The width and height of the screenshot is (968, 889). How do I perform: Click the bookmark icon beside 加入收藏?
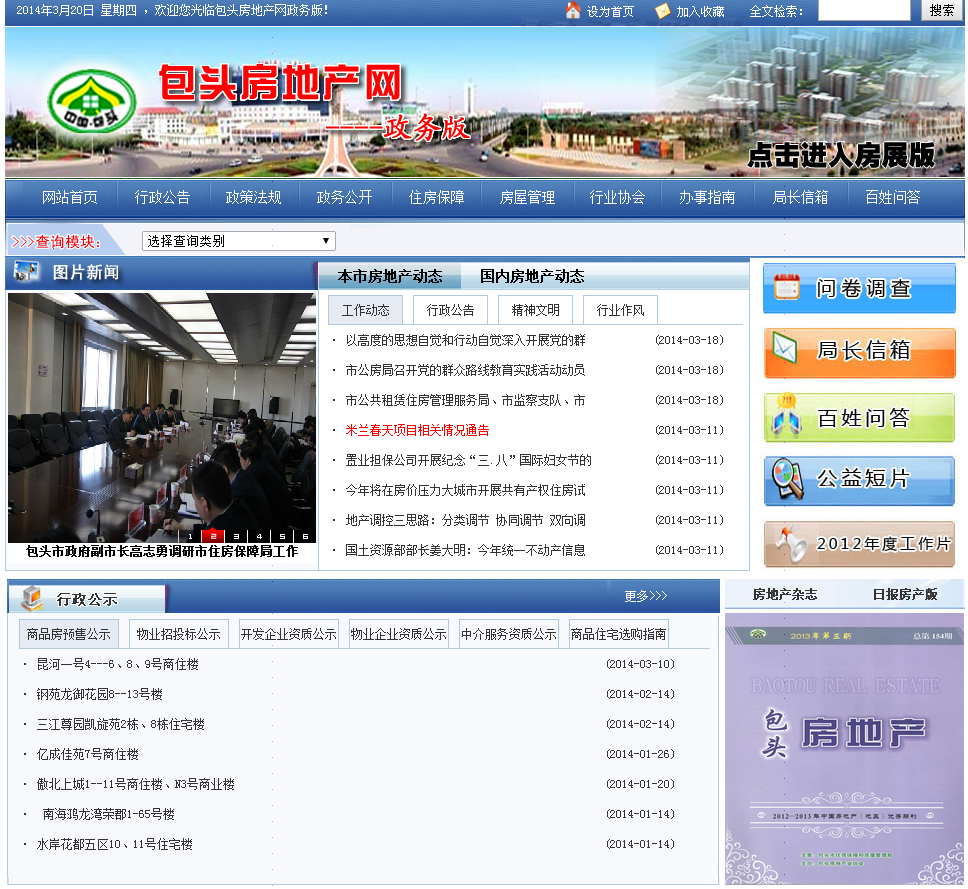[x=663, y=11]
